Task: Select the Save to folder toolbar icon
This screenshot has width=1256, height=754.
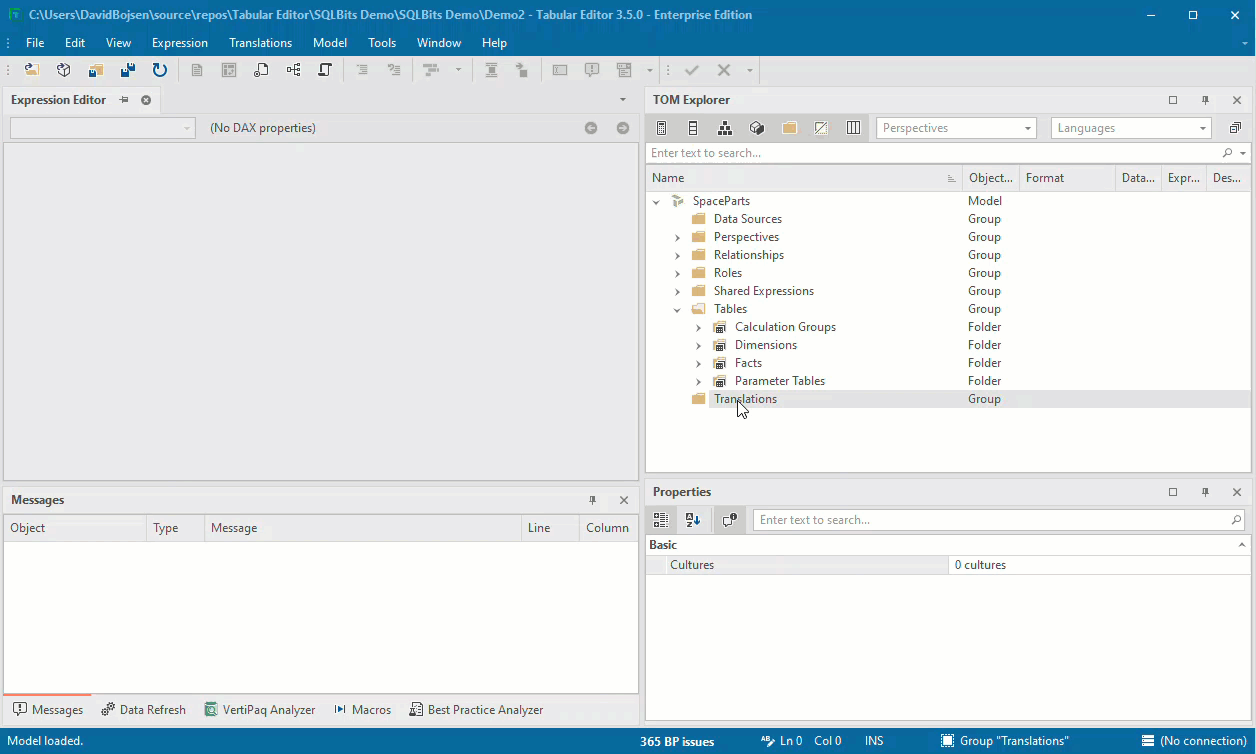Action: pyautogui.click(x=96, y=69)
